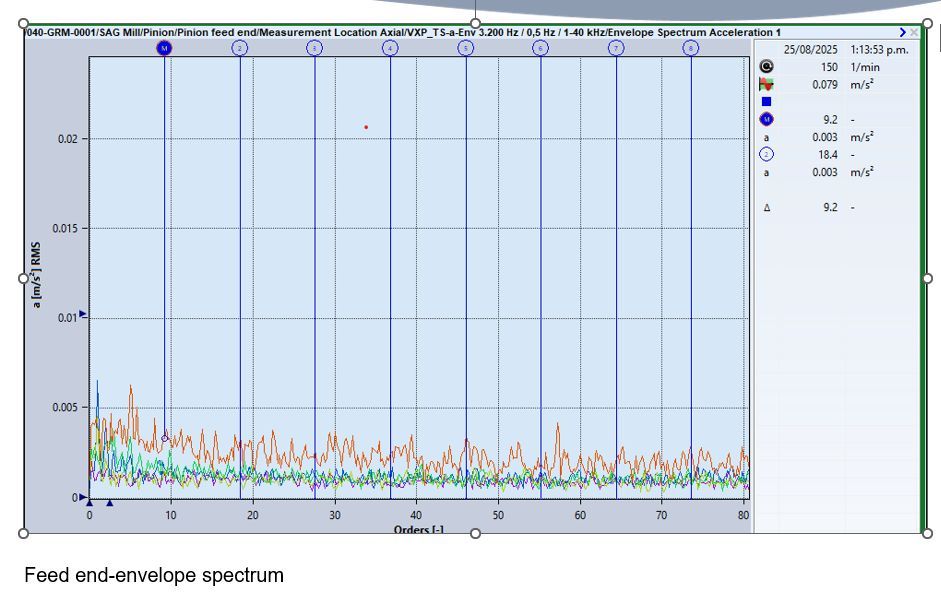Click the time 1:13:53 p.m.
This screenshot has height=605, width=941.
(879, 50)
